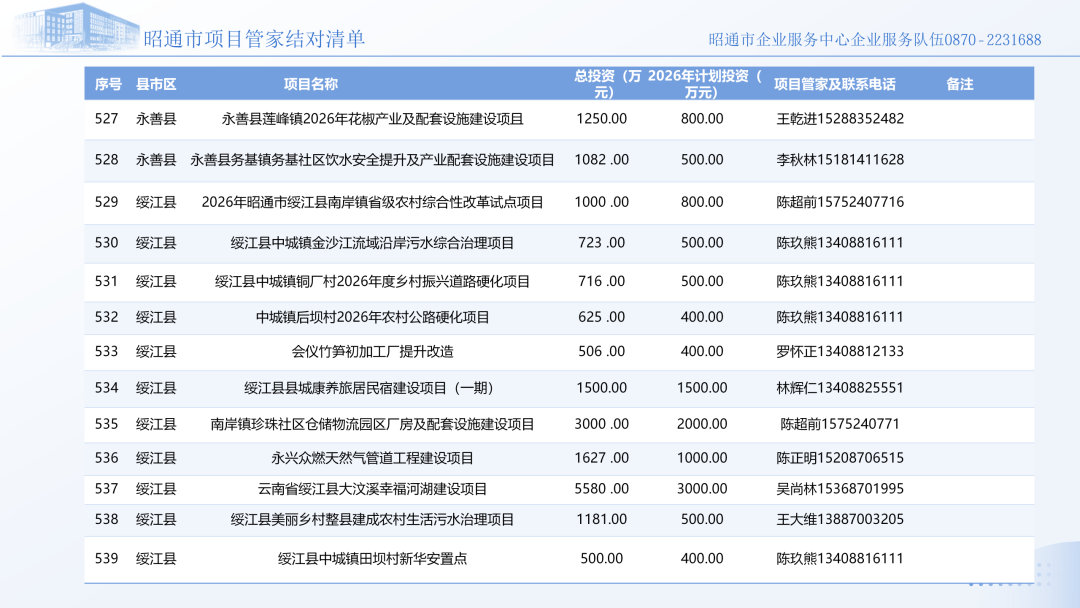Select row number 528
The height and width of the screenshot is (608, 1080).
click(107, 160)
